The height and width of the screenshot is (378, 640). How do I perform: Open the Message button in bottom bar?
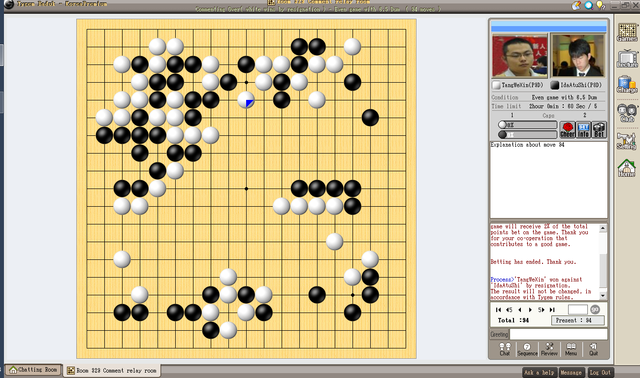click(x=571, y=372)
